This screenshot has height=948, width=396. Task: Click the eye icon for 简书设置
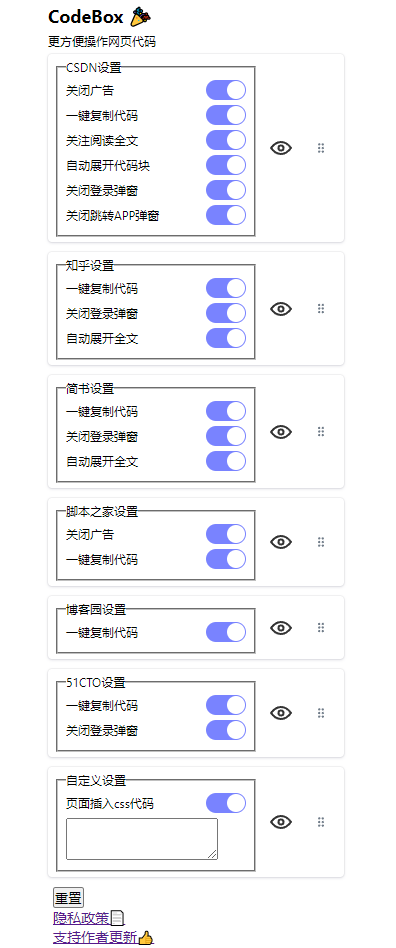281,432
